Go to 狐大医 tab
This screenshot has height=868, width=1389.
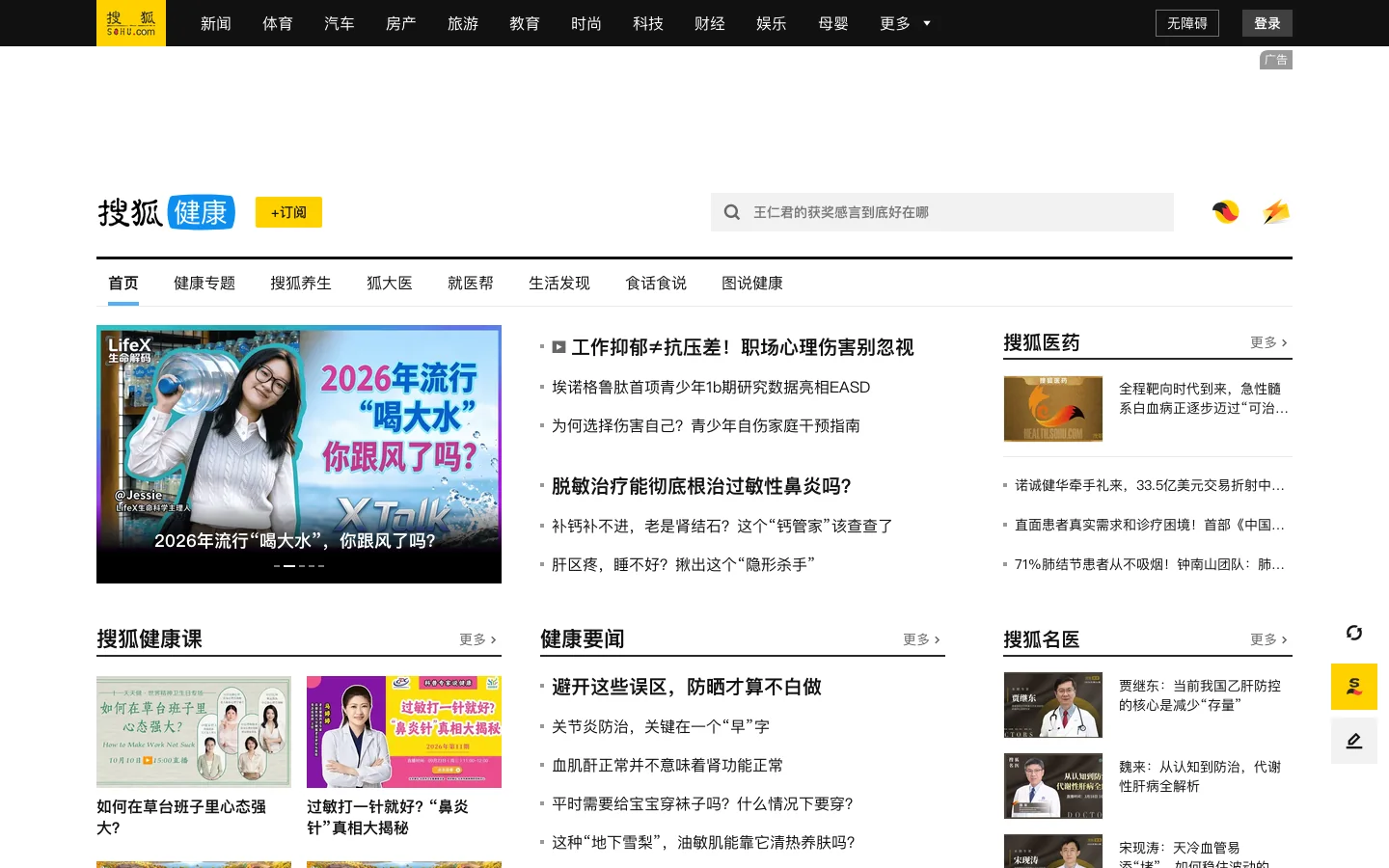coord(390,283)
